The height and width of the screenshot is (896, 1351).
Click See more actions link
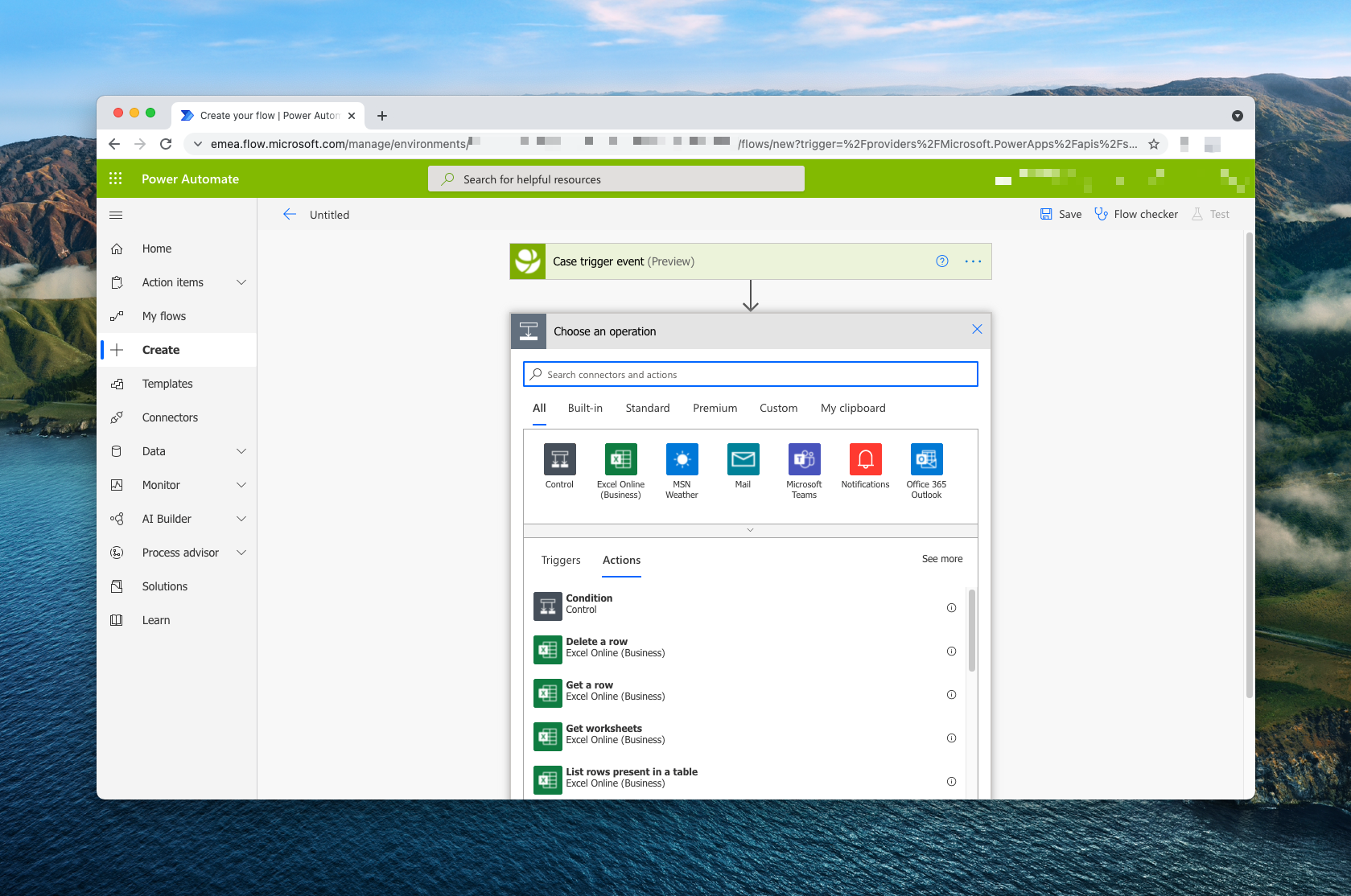coord(942,559)
